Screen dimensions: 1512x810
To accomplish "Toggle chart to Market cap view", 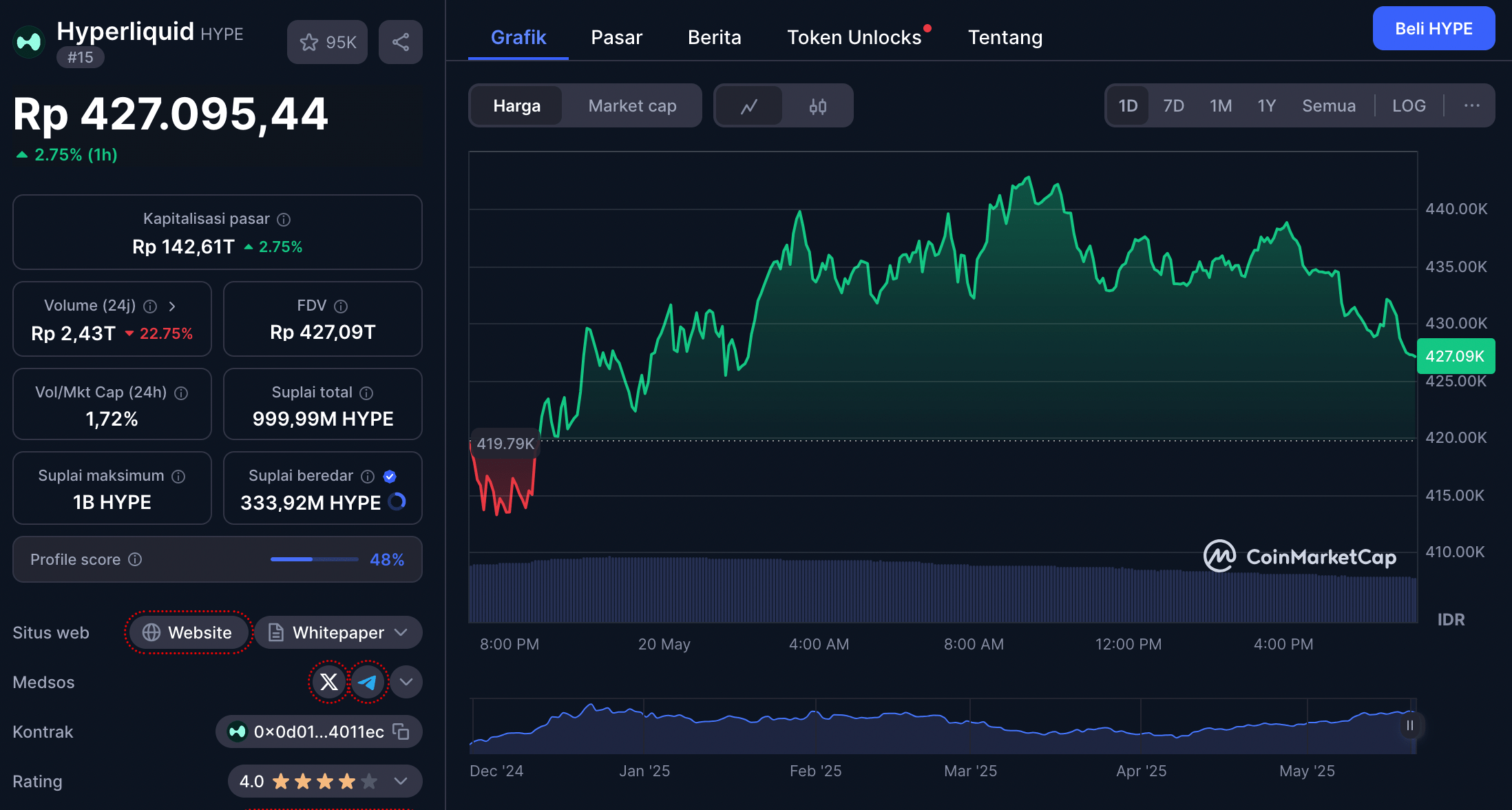I will pyautogui.click(x=632, y=106).
